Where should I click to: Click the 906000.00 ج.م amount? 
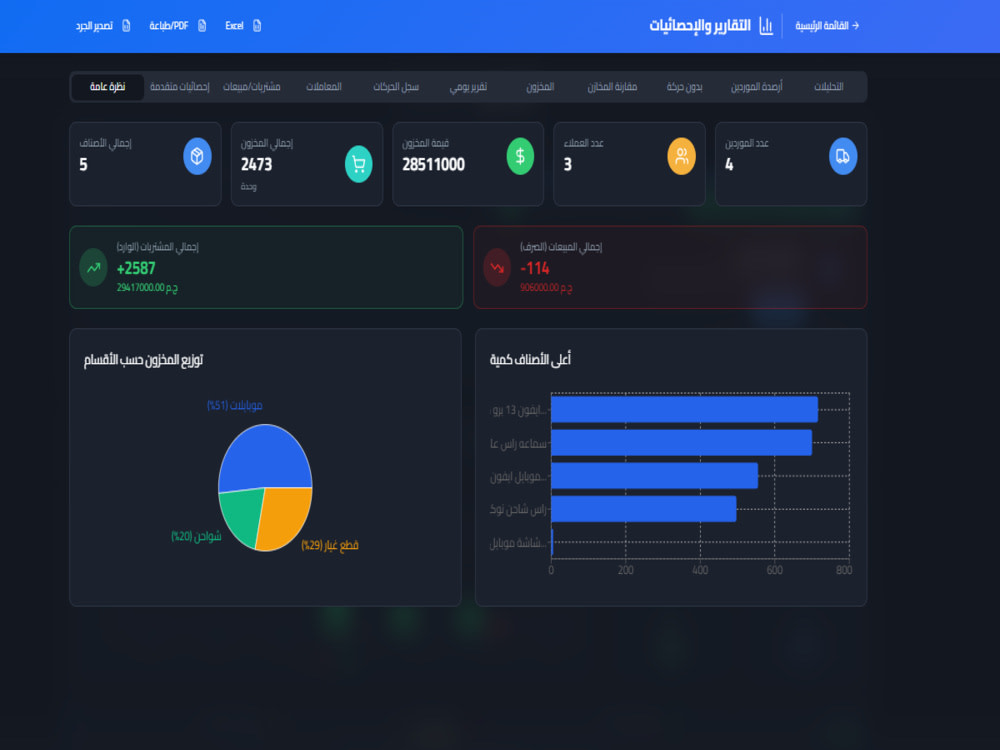[546, 288]
